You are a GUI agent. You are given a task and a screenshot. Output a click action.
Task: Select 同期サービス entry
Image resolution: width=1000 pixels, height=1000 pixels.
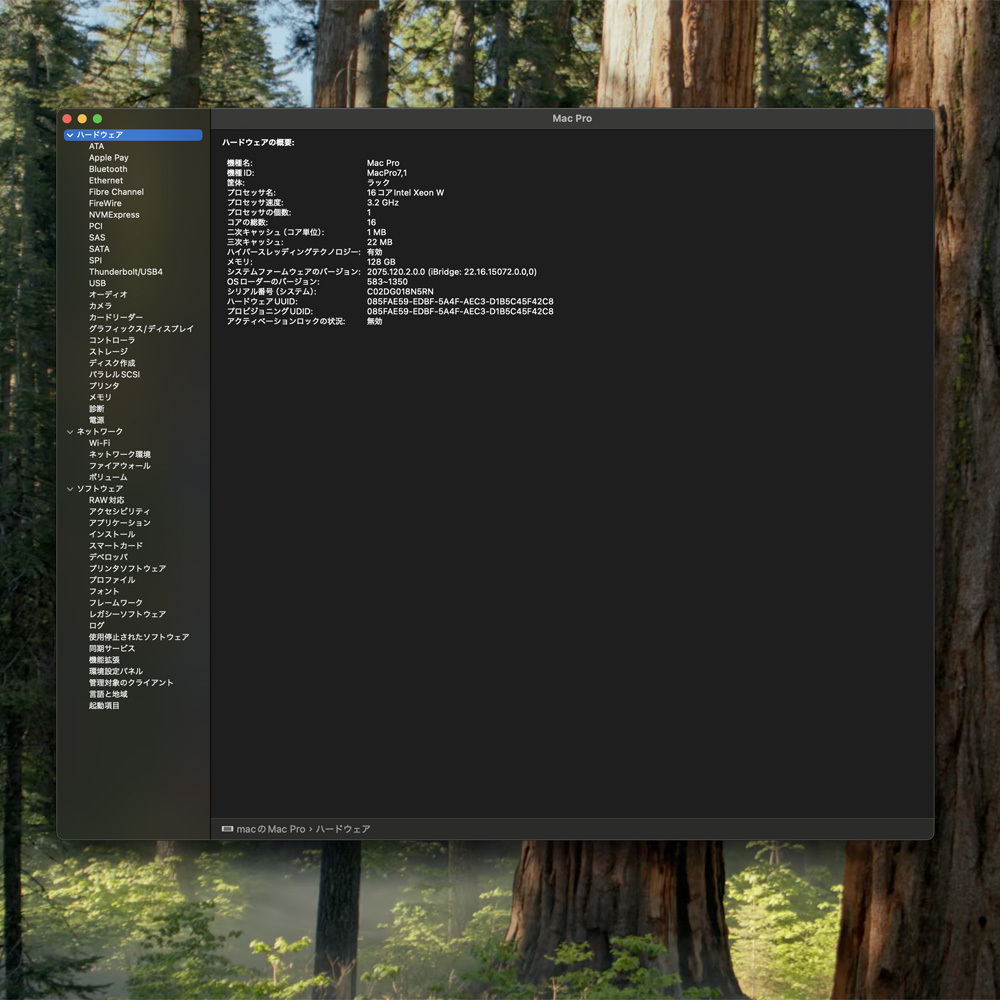[112, 649]
